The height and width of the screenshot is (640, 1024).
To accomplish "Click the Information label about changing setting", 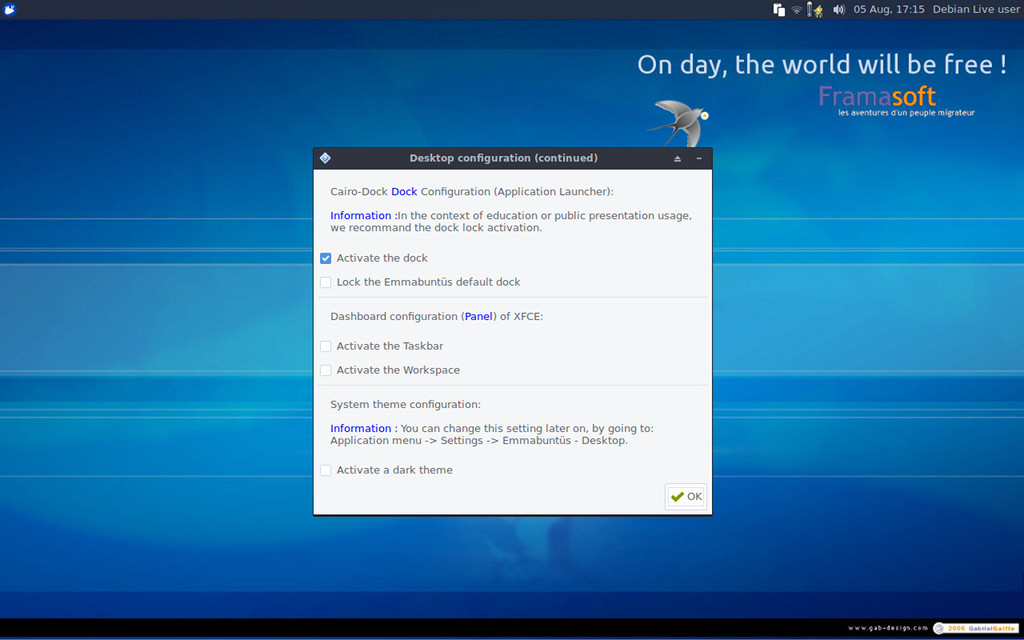I will pyautogui.click(x=364, y=429).
